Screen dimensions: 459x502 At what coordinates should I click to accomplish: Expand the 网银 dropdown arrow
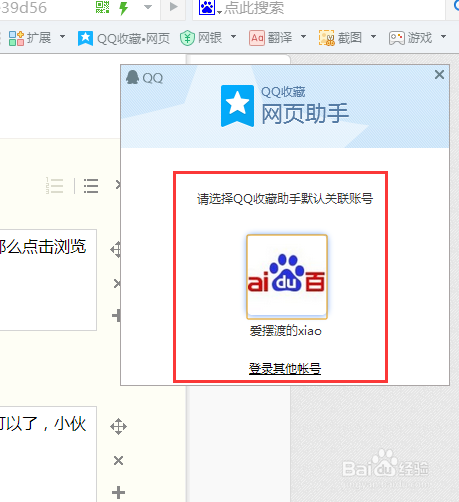click(233, 37)
